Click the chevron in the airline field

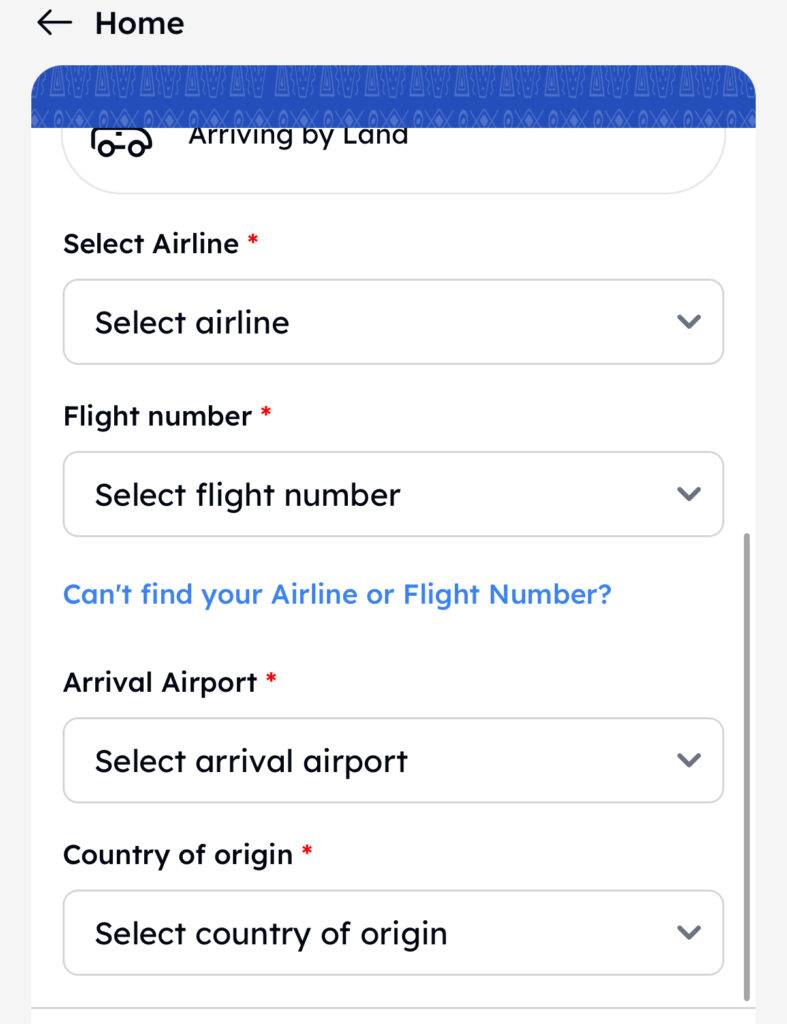pos(688,322)
